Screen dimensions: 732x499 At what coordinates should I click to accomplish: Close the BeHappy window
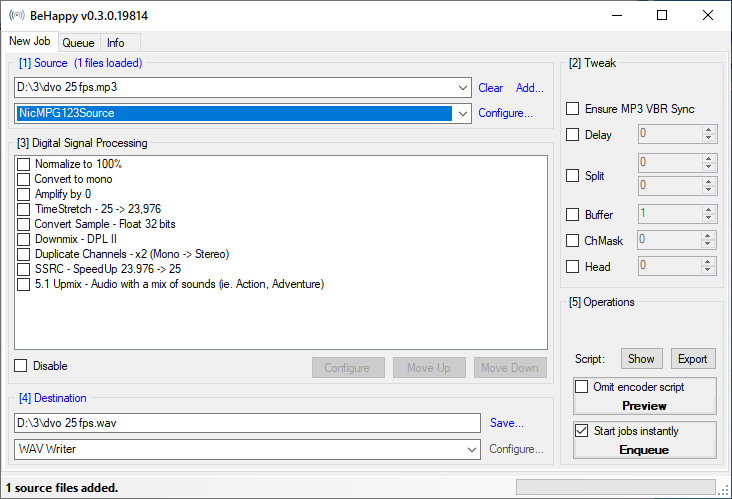[708, 15]
